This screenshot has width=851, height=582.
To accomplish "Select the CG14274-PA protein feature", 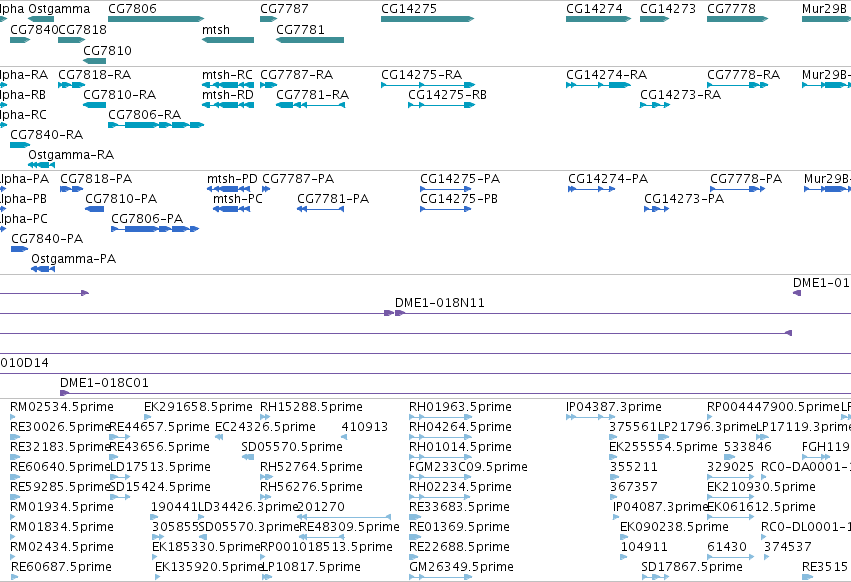I will [x=592, y=189].
